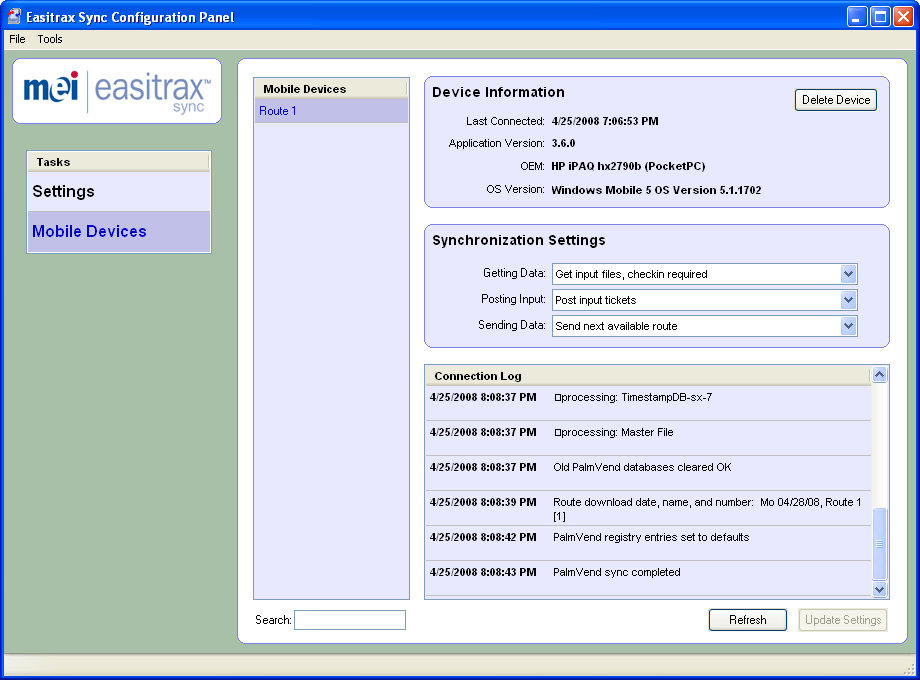Select Route 1 in Mobile Devices list

[x=331, y=111]
